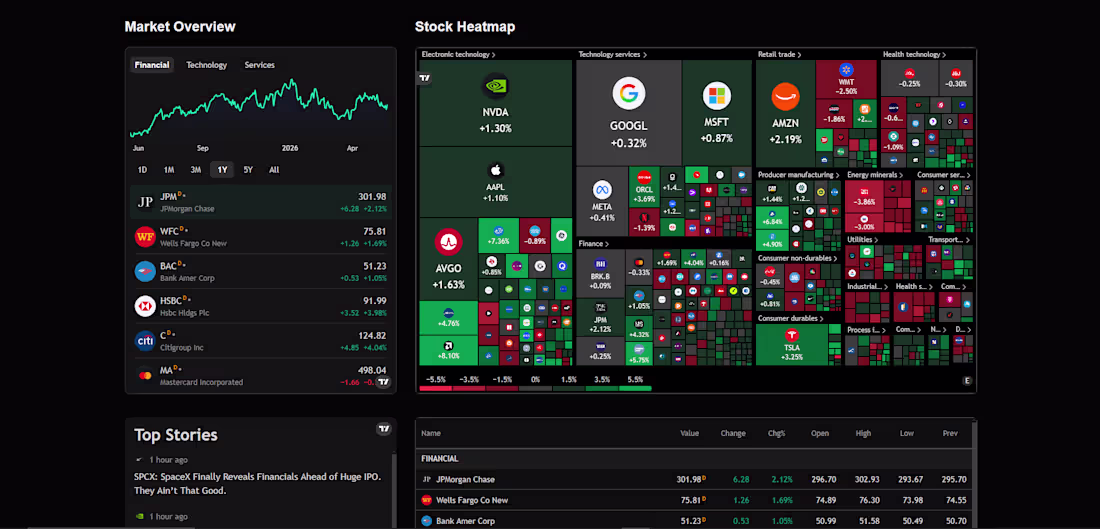The image size is (1100, 529).
Task: Select the +8.10% heatmap tile
Action: [448, 350]
